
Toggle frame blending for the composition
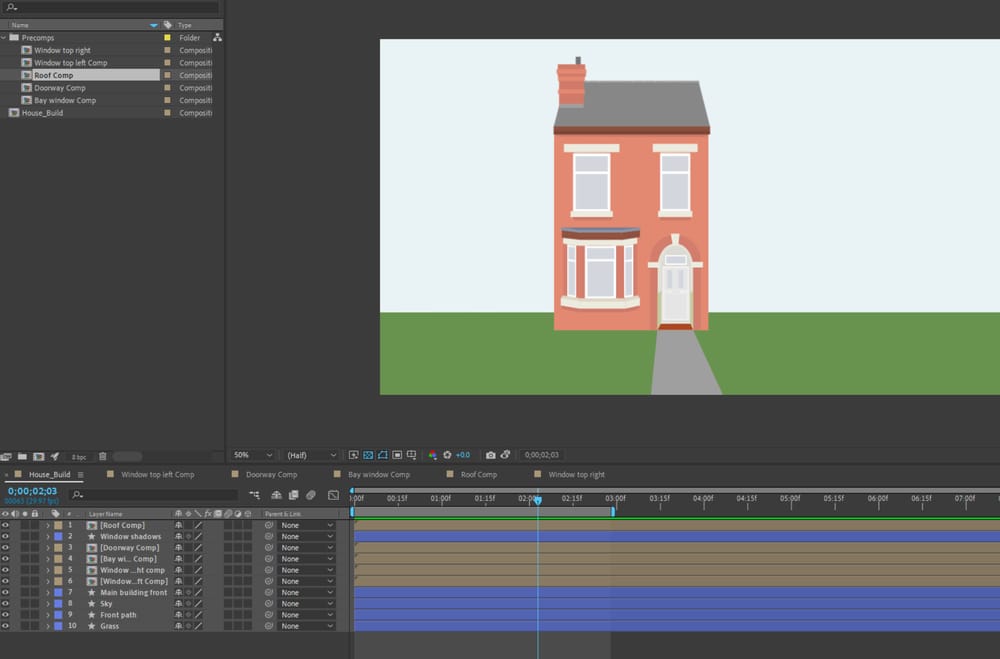[x=293, y=495]
